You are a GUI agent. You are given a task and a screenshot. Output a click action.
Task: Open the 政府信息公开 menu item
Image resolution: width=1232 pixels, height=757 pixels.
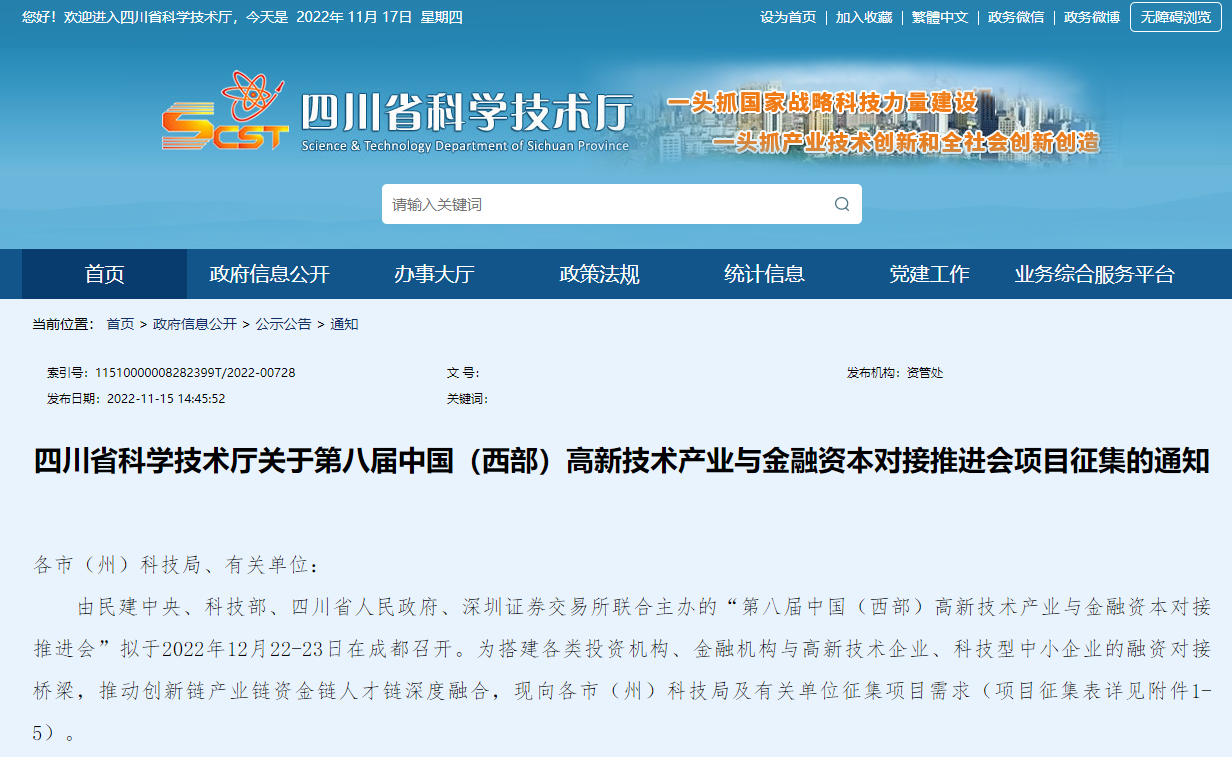click(269, 274)
